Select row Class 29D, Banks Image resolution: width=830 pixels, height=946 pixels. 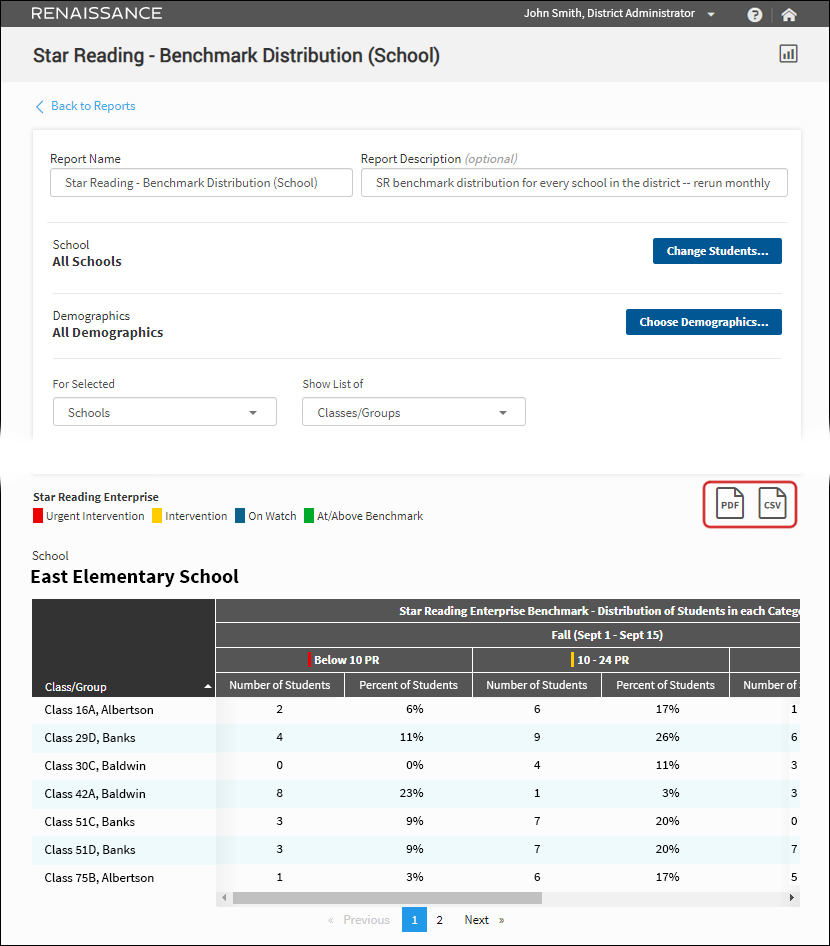point(416,737)
